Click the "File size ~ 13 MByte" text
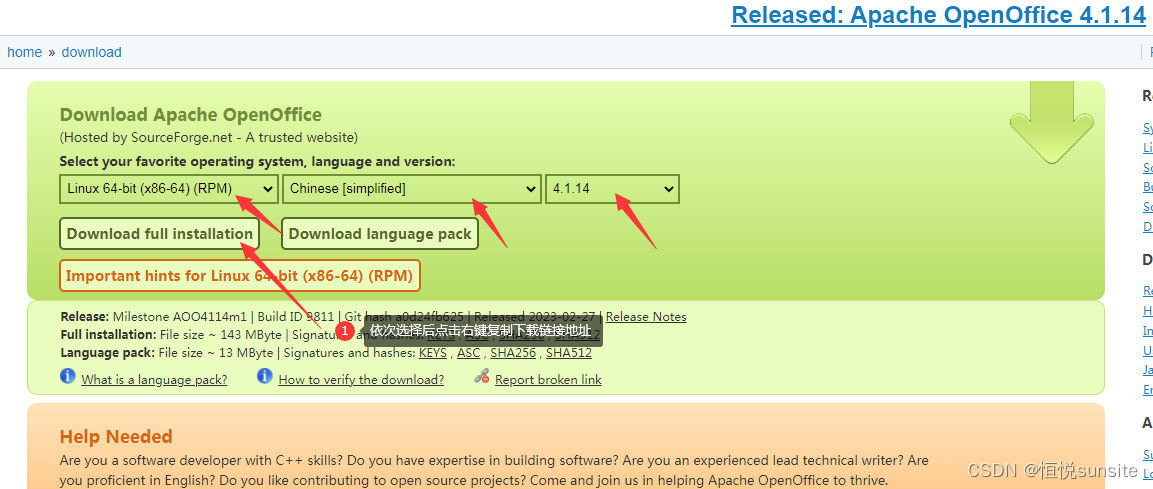Viewport: 1153px width, 489px height. (x=215, y=353)
